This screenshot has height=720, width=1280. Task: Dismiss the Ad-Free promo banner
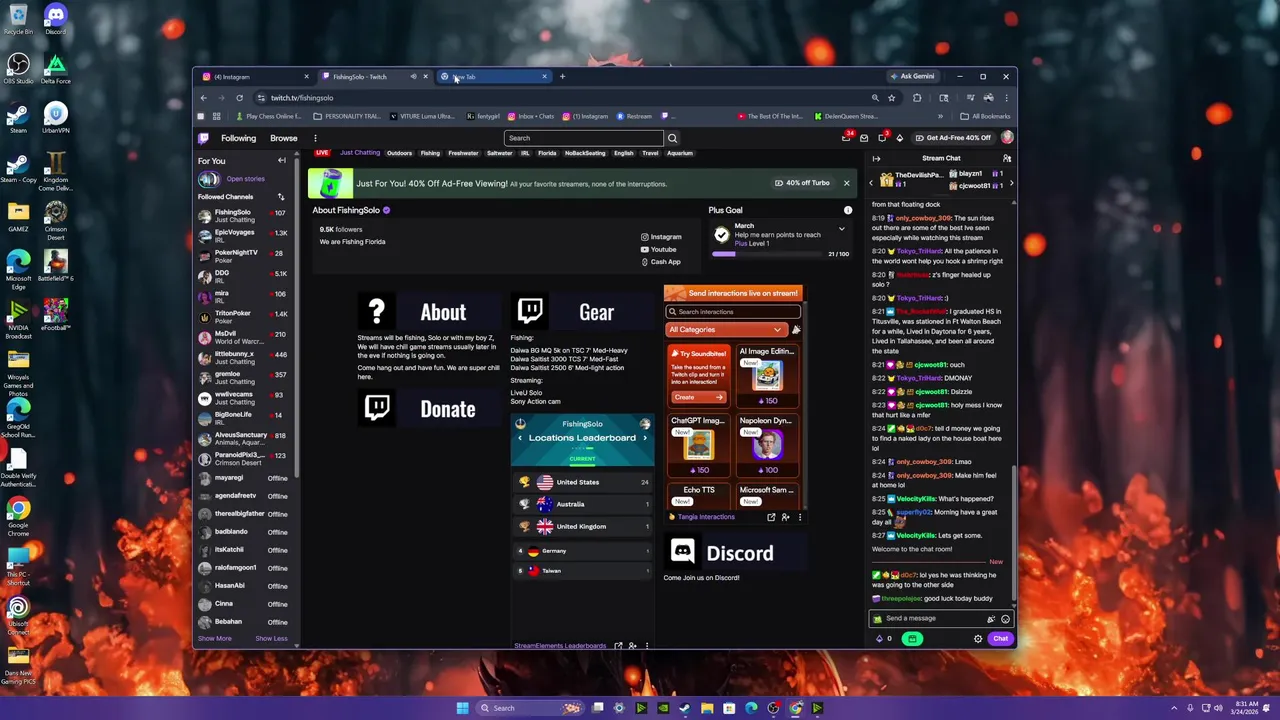click(846, 183)
